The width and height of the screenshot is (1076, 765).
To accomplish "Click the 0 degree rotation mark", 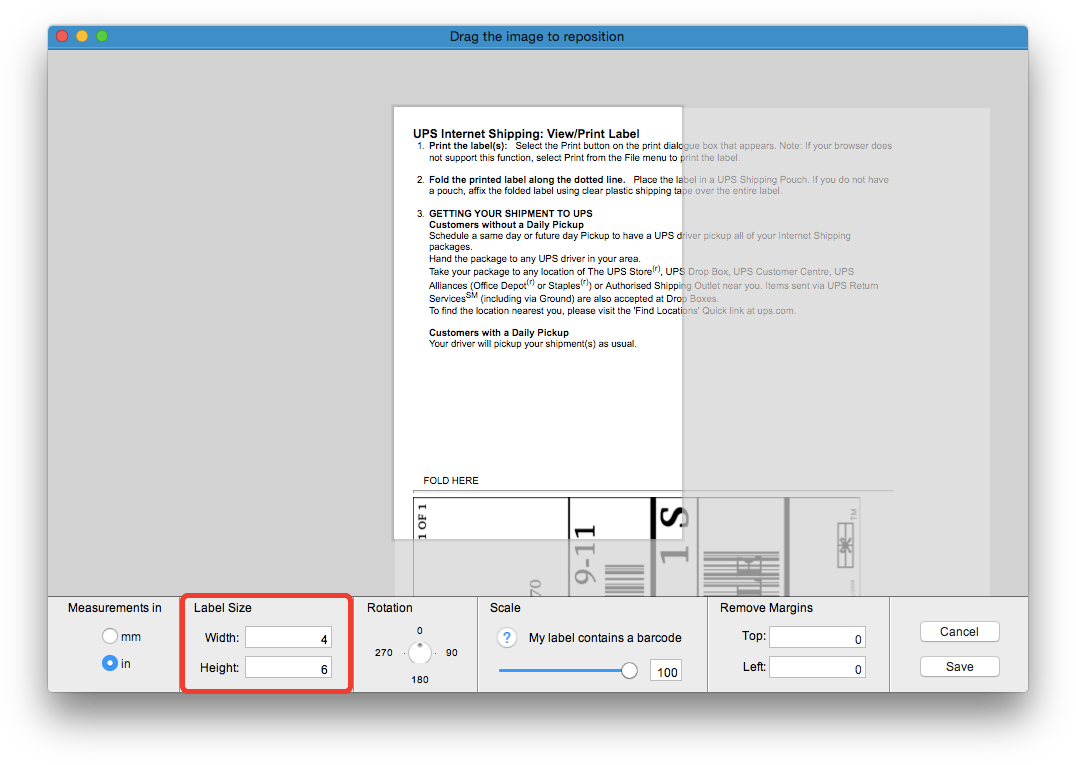I will (420, 630).
